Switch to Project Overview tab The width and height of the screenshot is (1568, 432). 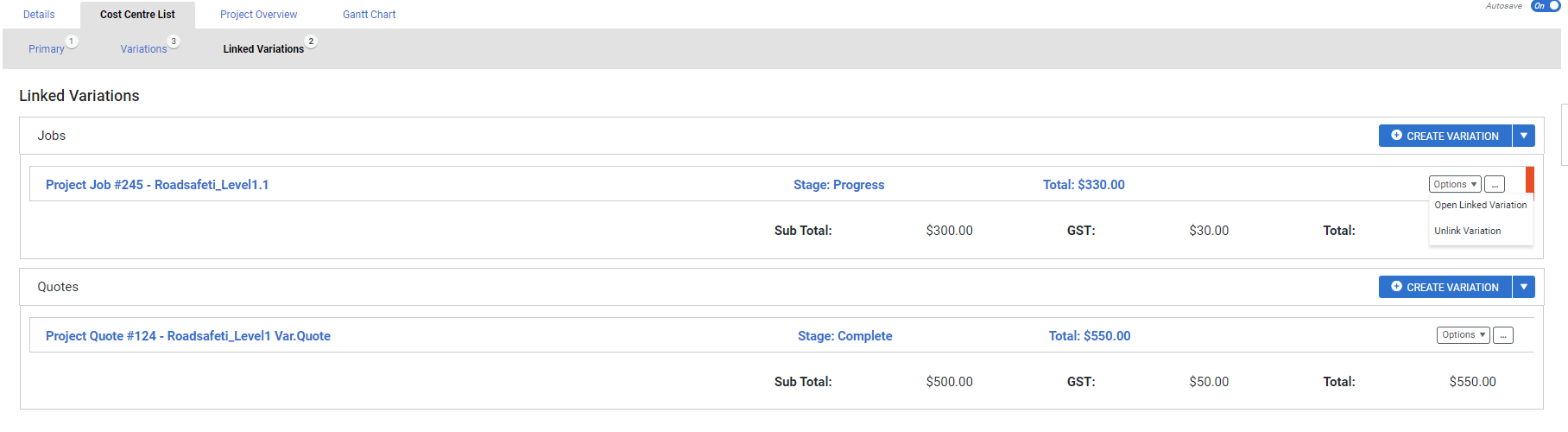click(x=258, y=15)
